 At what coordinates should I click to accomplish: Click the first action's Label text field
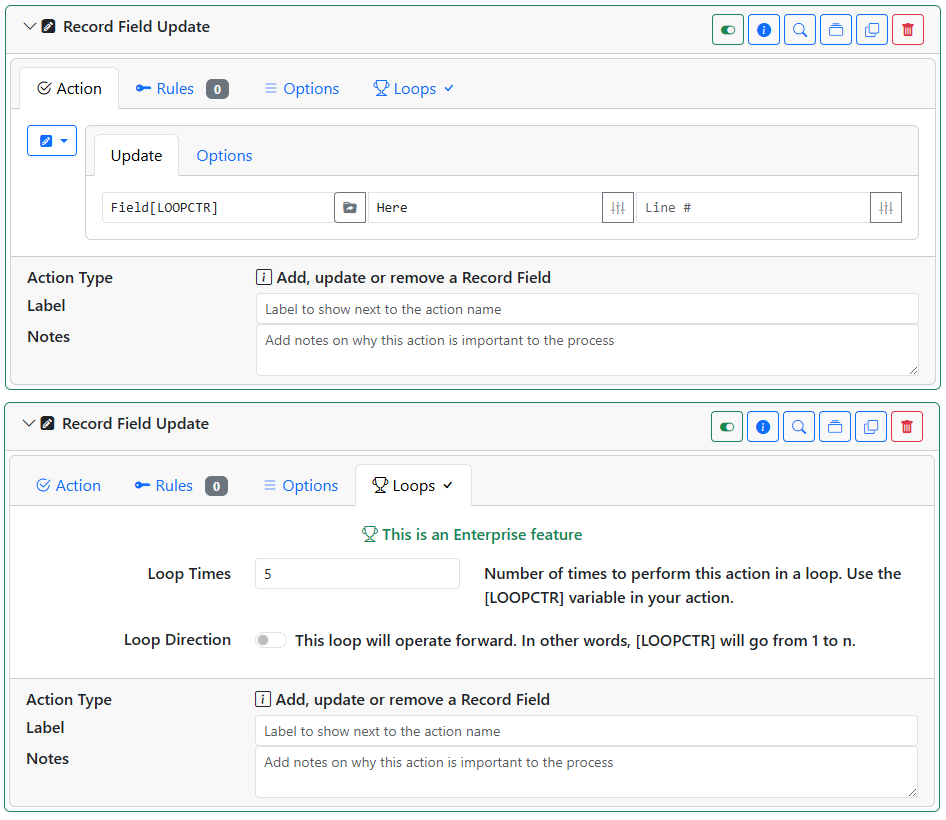point(587,309)
